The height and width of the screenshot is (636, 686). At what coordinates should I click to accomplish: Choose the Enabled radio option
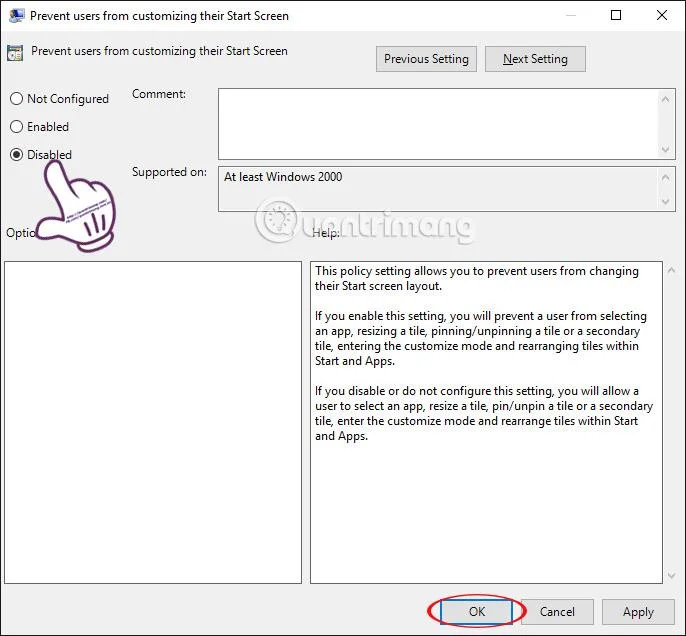coord(16,127)
